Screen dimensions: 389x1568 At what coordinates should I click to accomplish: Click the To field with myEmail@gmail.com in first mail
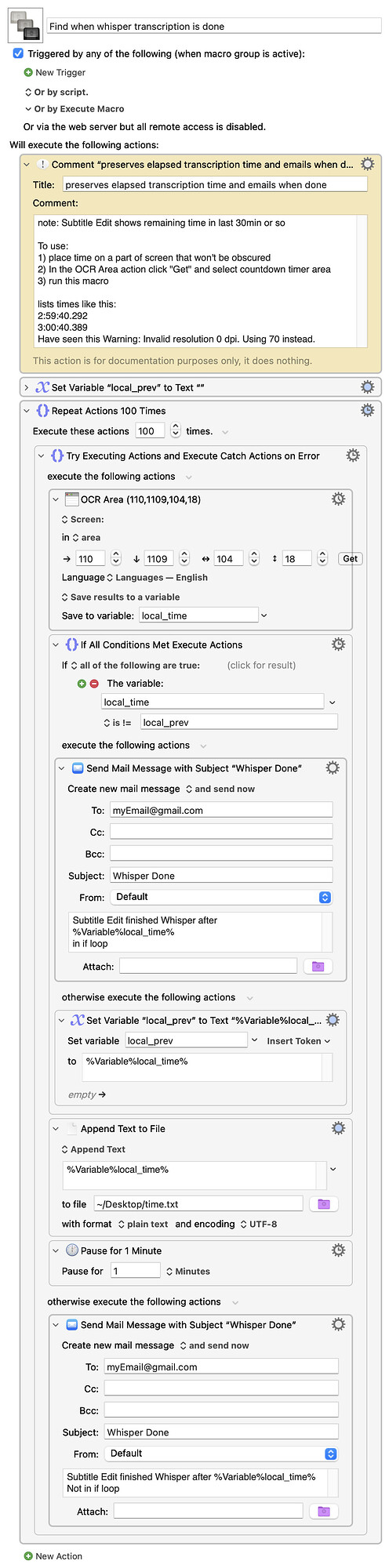coord(221,810)
